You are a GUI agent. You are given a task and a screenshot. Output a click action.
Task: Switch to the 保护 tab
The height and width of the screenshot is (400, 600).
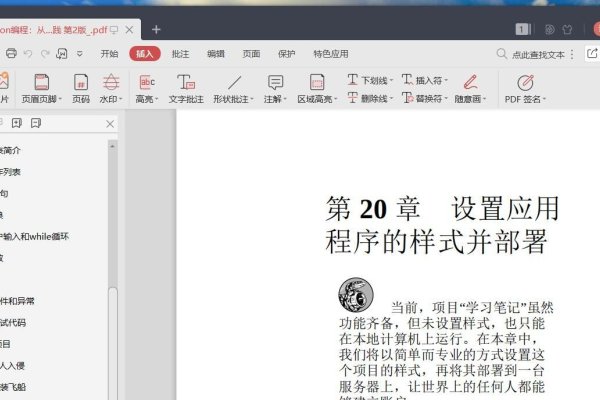coord(287,54)
